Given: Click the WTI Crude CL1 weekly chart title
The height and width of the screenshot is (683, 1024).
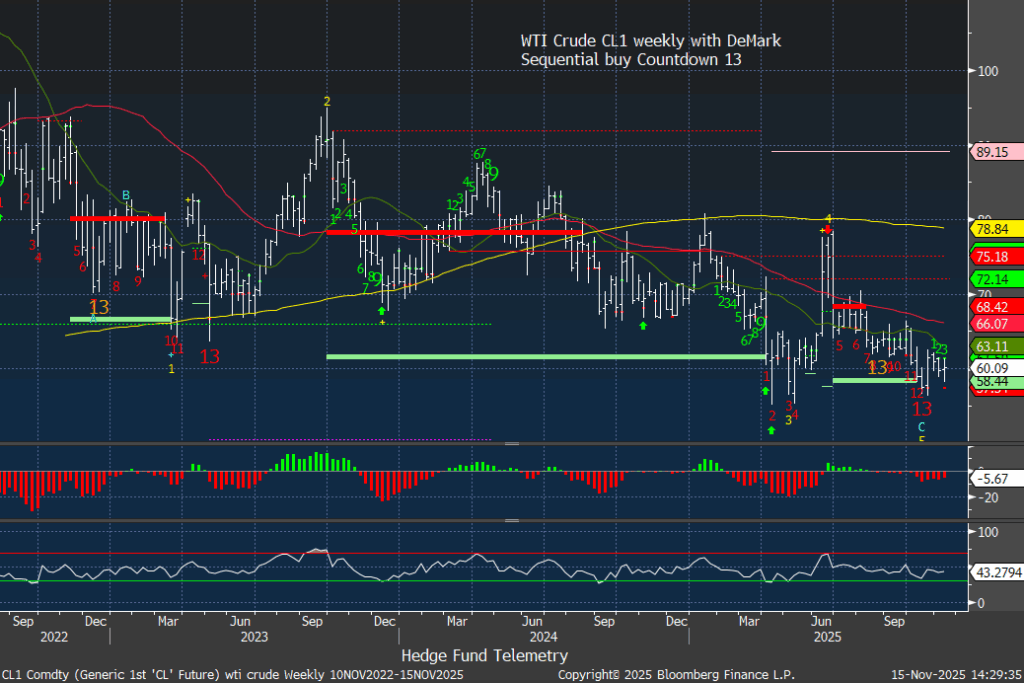Looking at the screenshot, I should (650, 50).
